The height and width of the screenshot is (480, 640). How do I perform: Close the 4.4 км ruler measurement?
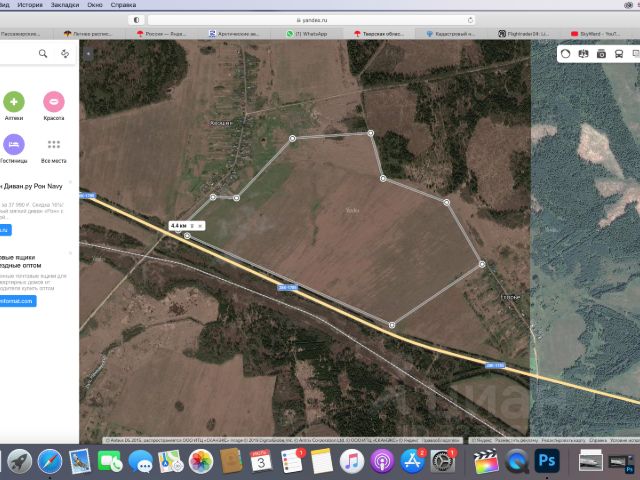(200, 226)
